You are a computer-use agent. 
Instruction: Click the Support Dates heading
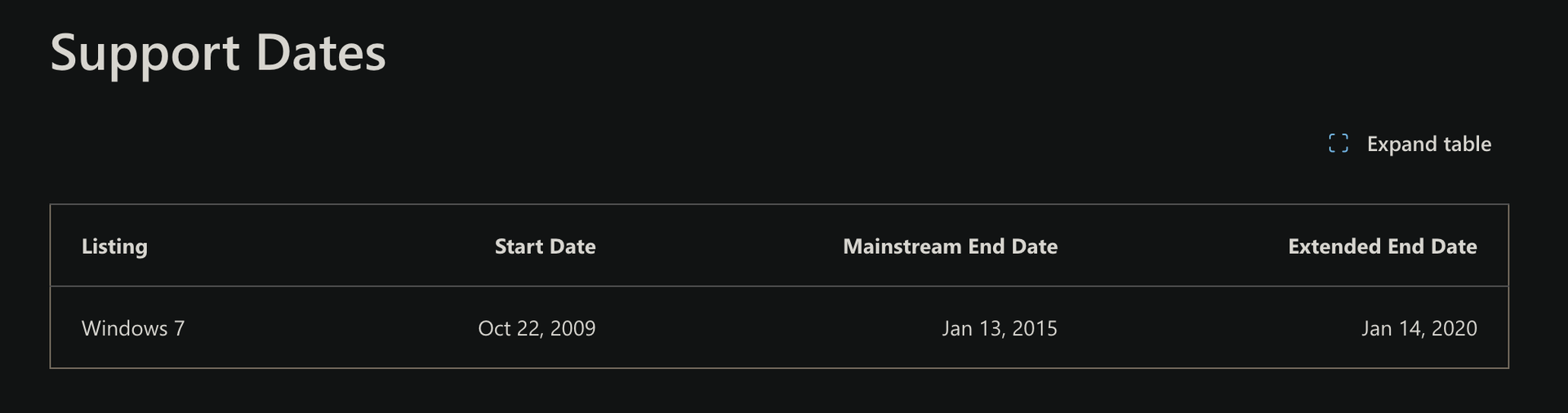[x=217, y=52]
